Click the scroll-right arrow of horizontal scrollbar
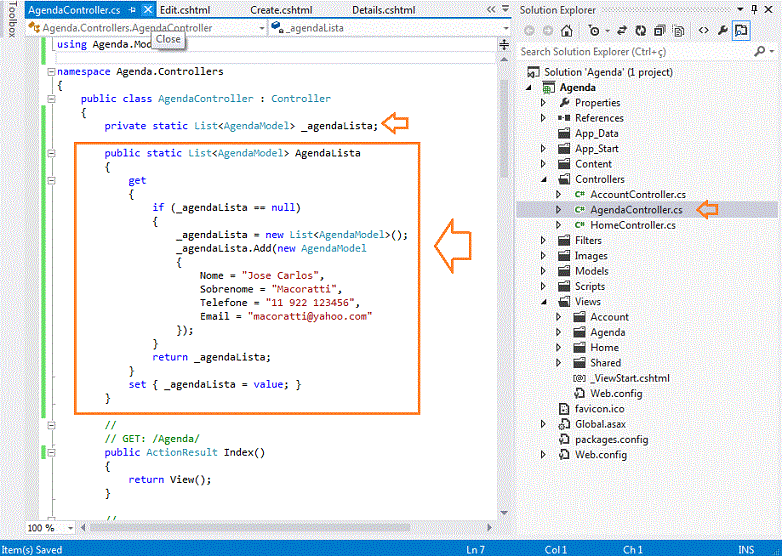 [x=490, y=527]
